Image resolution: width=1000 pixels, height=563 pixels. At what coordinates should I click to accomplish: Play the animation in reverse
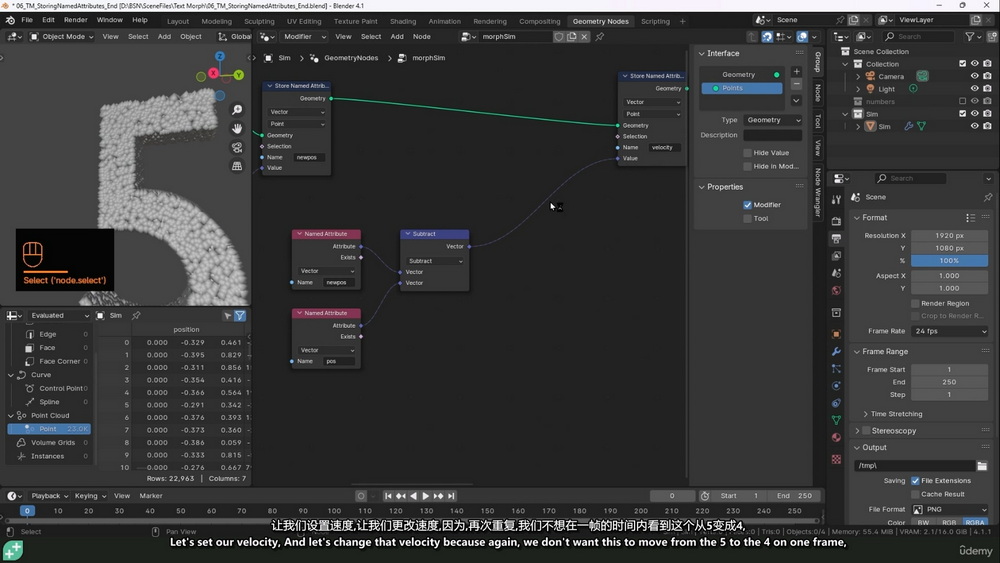[x=413, y=496]
